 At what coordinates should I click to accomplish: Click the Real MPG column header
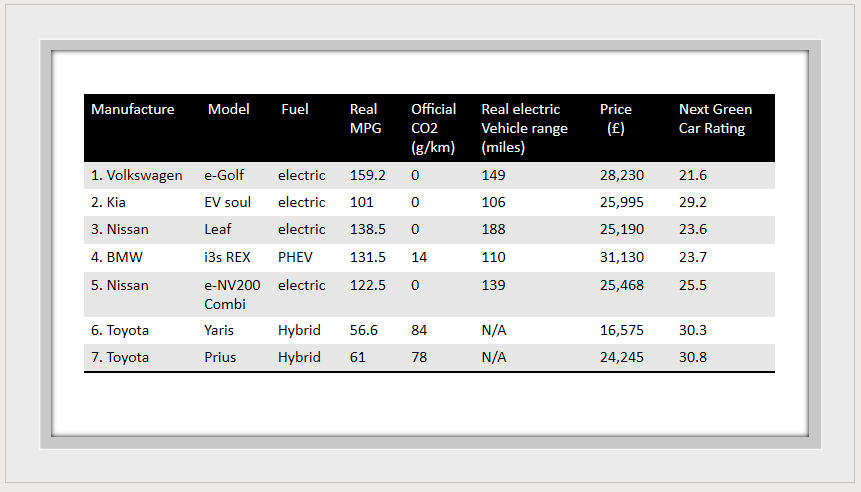[364, 118]
